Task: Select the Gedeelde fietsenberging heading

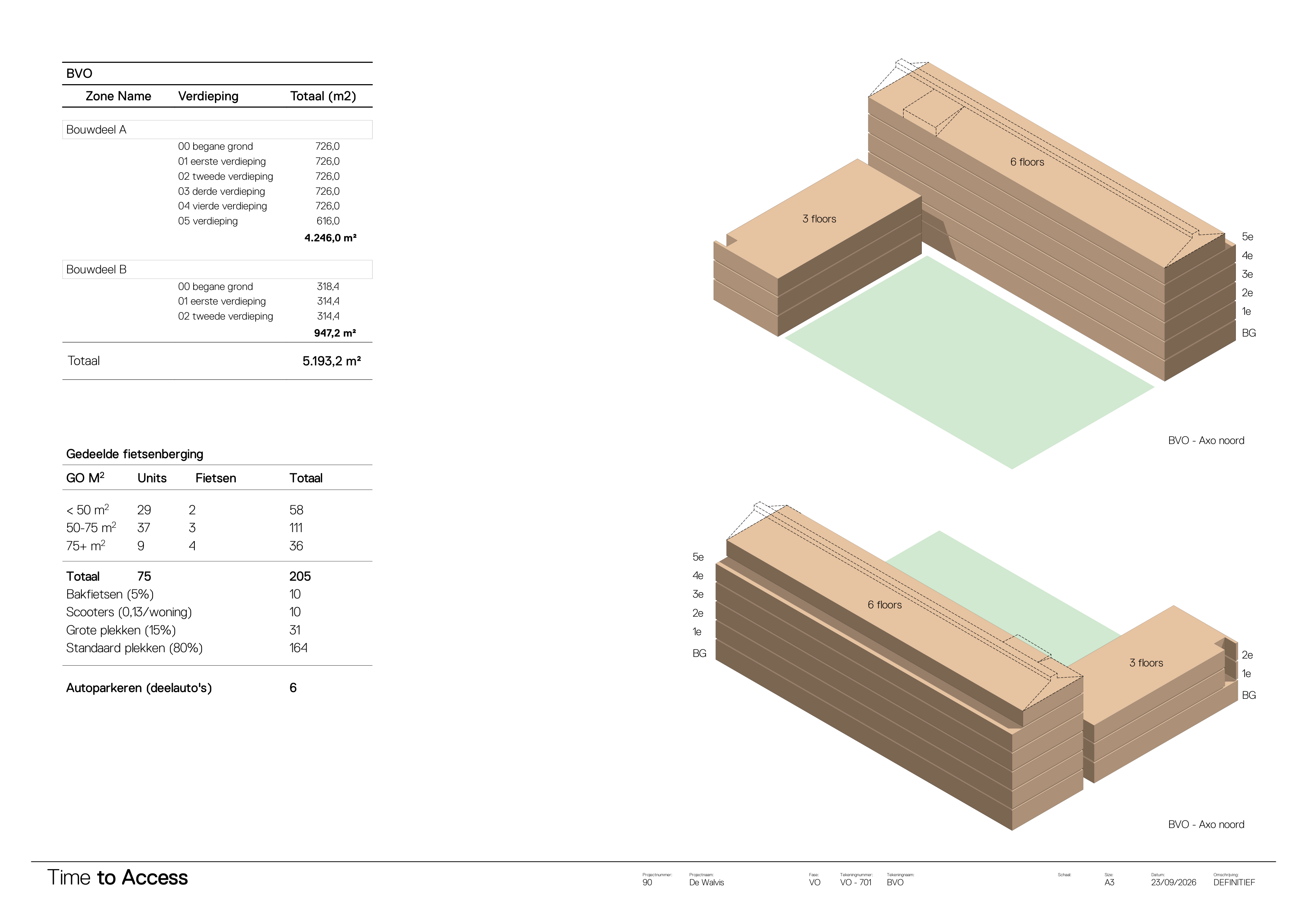Action: [x=135, y=454]
